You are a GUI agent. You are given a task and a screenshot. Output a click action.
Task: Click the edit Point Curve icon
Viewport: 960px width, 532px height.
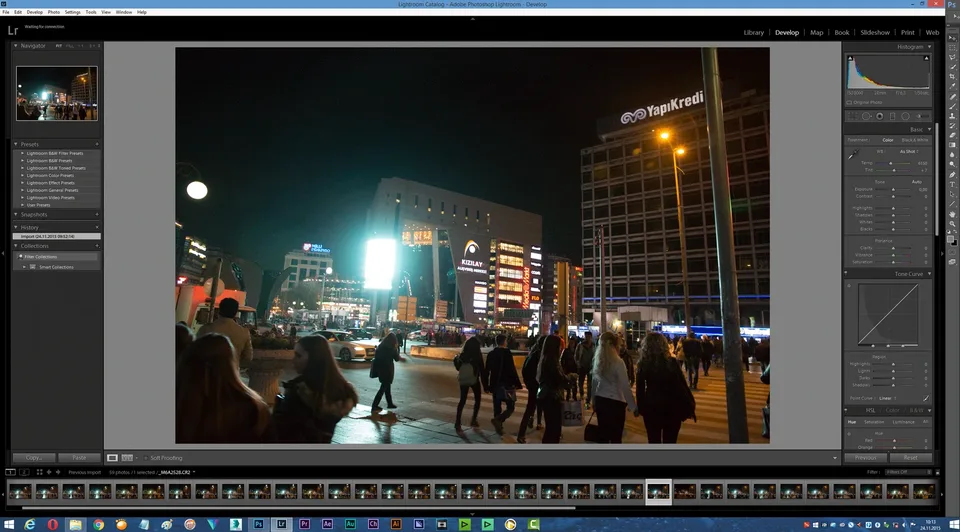point(926,398)
